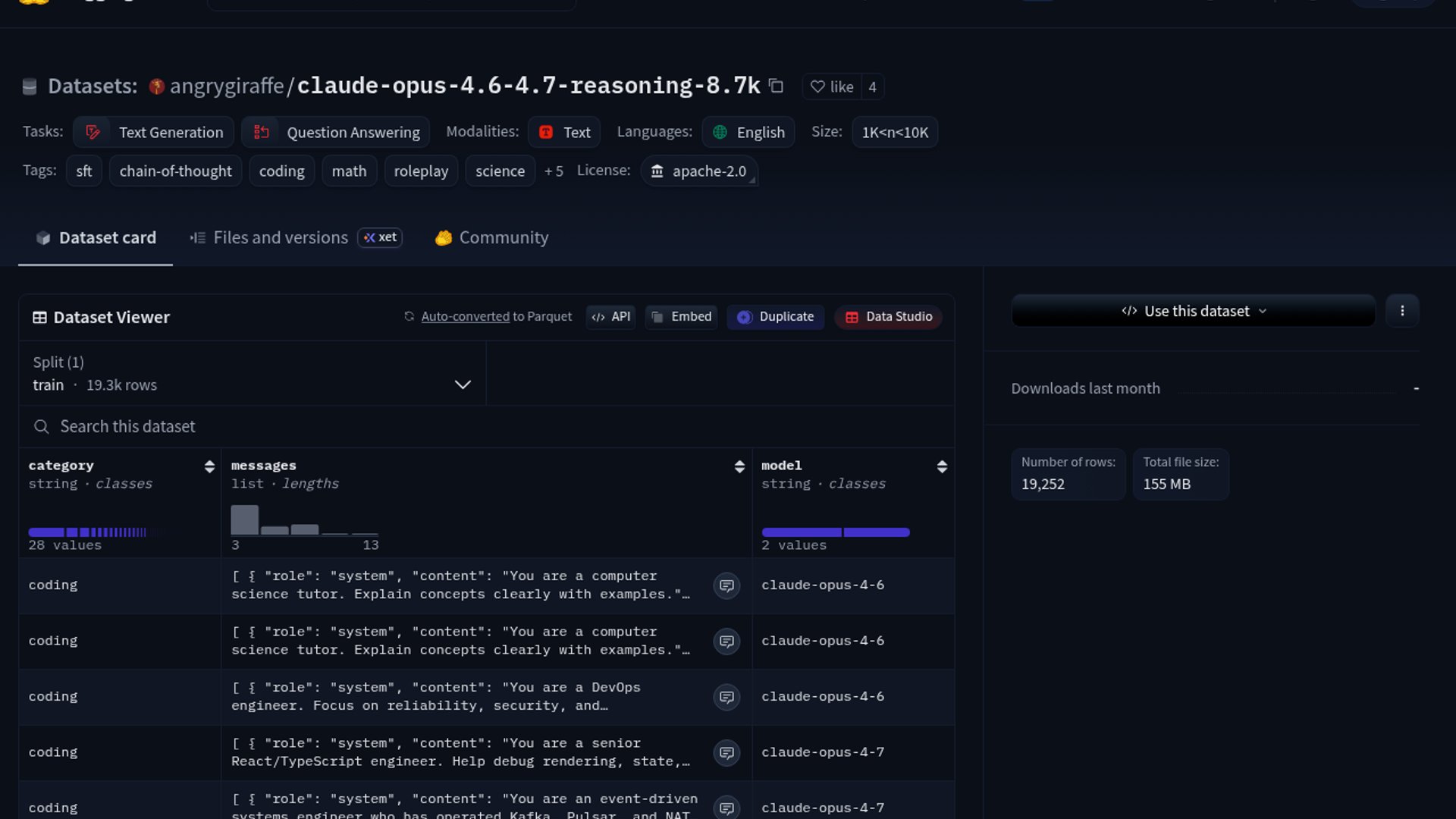Open the Use this dataset dropdown
The image size is (1456, 819).
(1194, 311)
